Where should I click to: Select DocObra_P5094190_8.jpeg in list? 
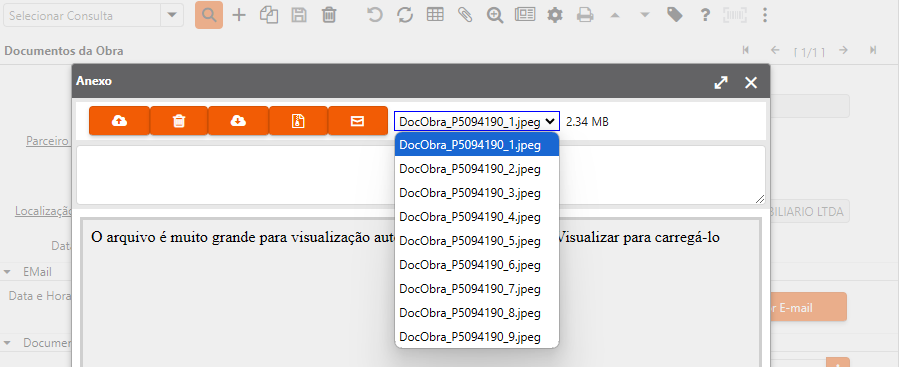click(477, 313)
